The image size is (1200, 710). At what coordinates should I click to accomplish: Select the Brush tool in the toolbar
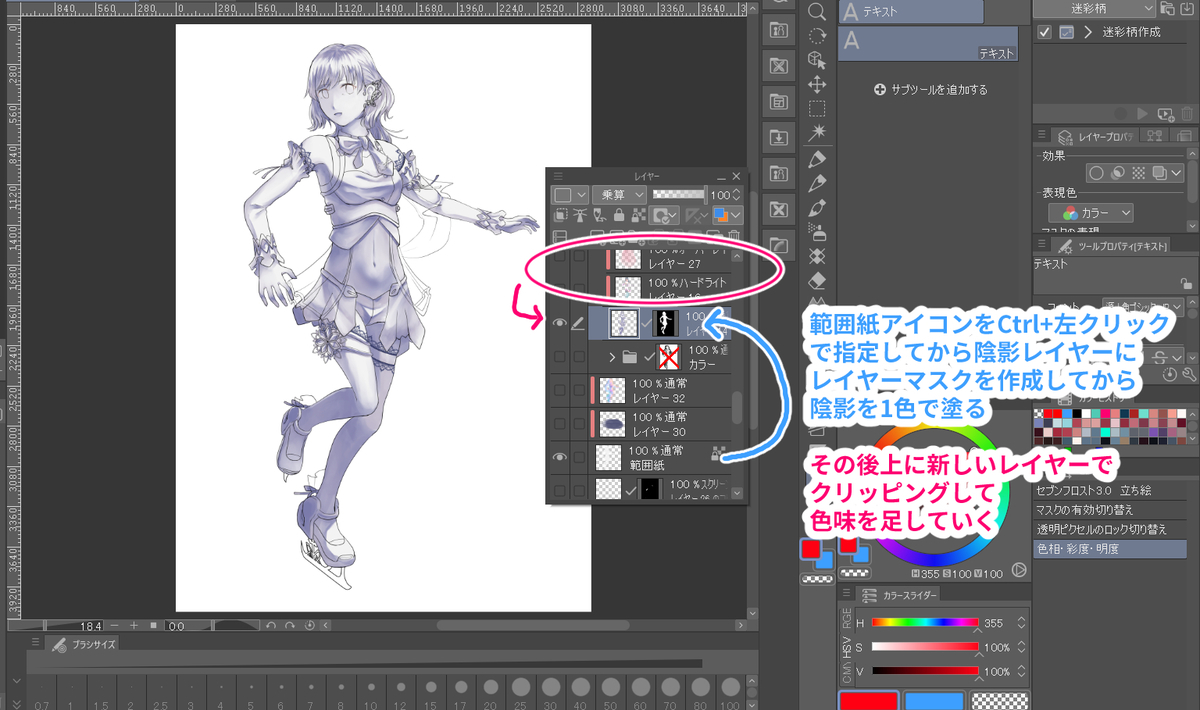[x=817, y=207]
